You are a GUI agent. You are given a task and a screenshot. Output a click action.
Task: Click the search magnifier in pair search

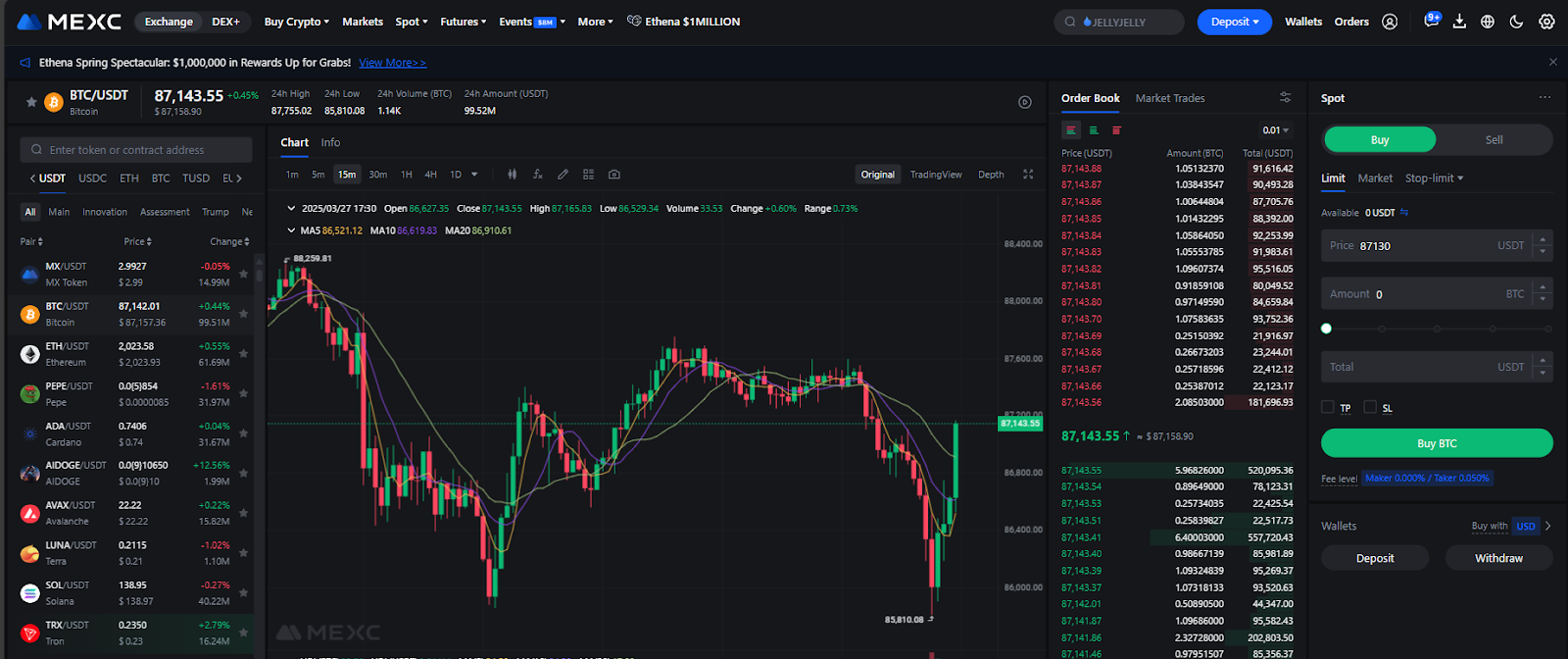(x=36, y=150)
